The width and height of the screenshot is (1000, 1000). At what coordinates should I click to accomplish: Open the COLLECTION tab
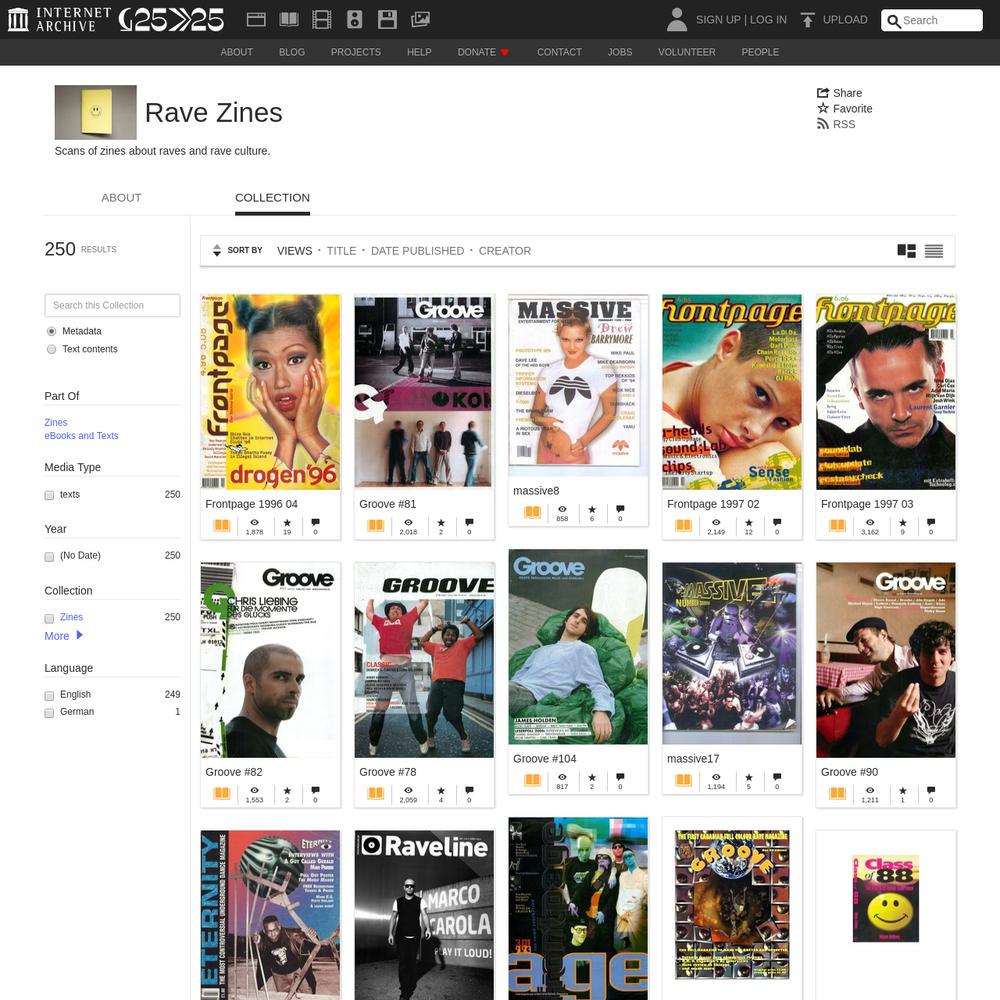pyautogui.click(x=272, y=198)
